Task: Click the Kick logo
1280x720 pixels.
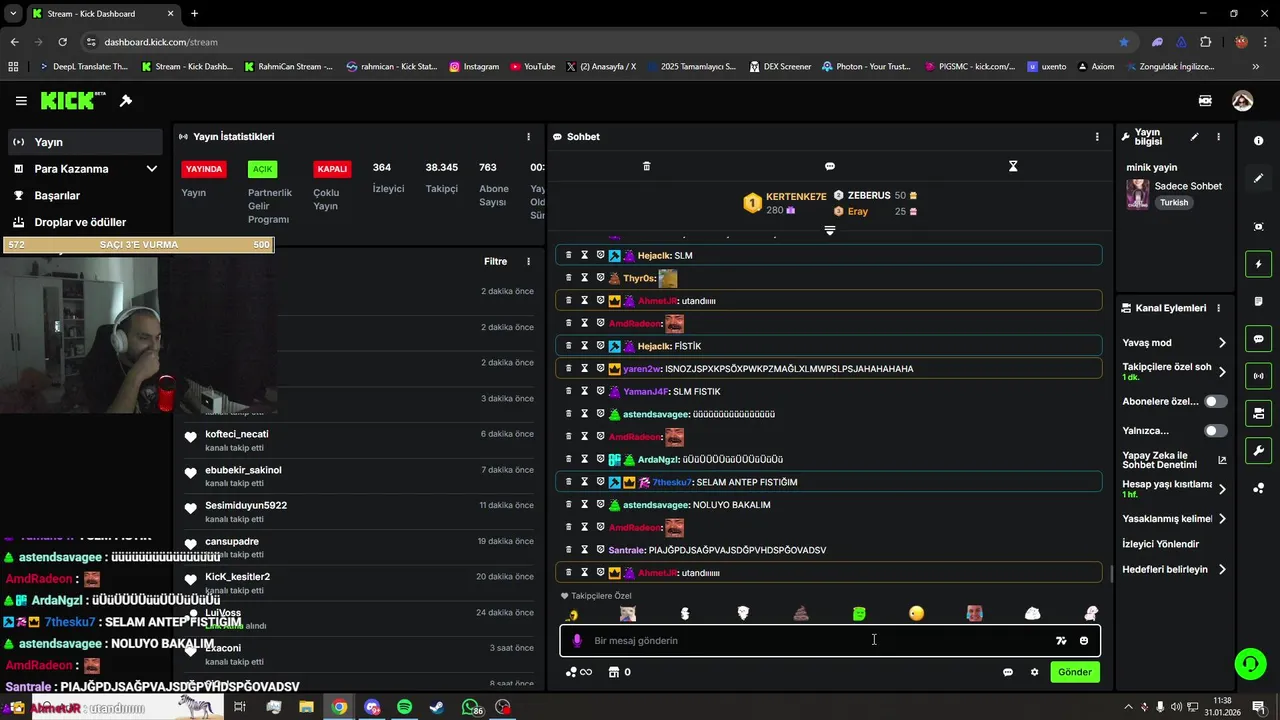Action: (73, 101)
